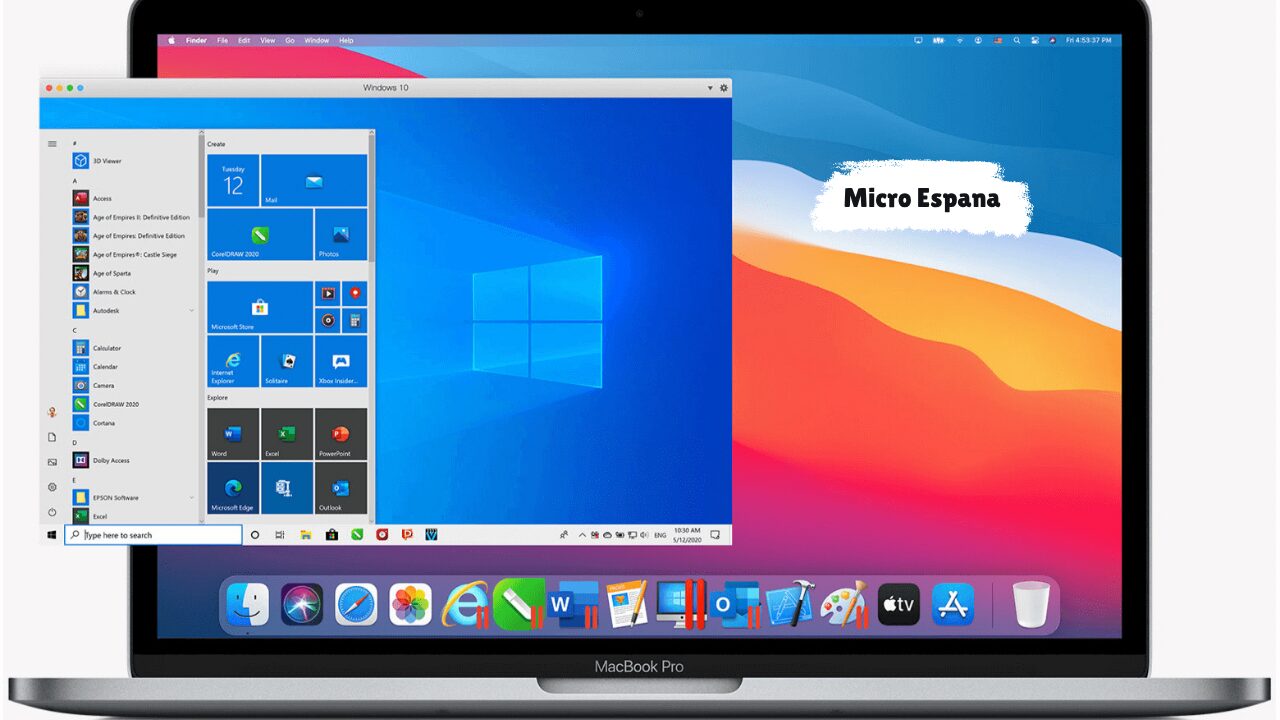Expand the EPSON Software folder
Viewport: 1280px width, 720px height.
[x=192, y=498]
